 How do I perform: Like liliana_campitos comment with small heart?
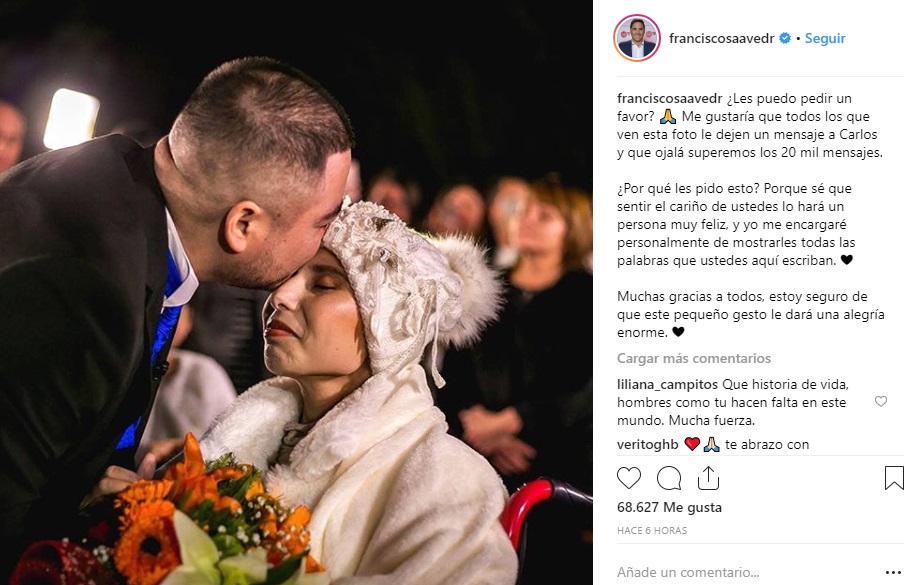[x=880, y=401]
